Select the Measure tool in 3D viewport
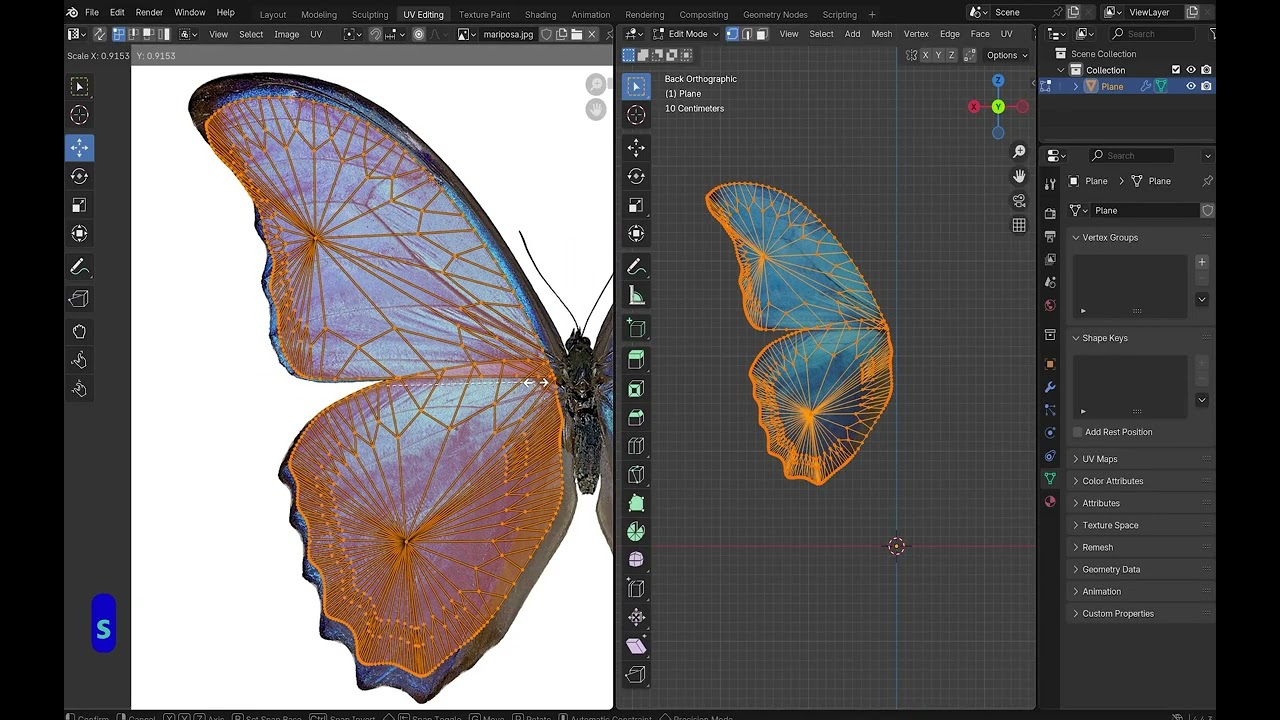1280x720 pixels. click(x=636, y=296)
